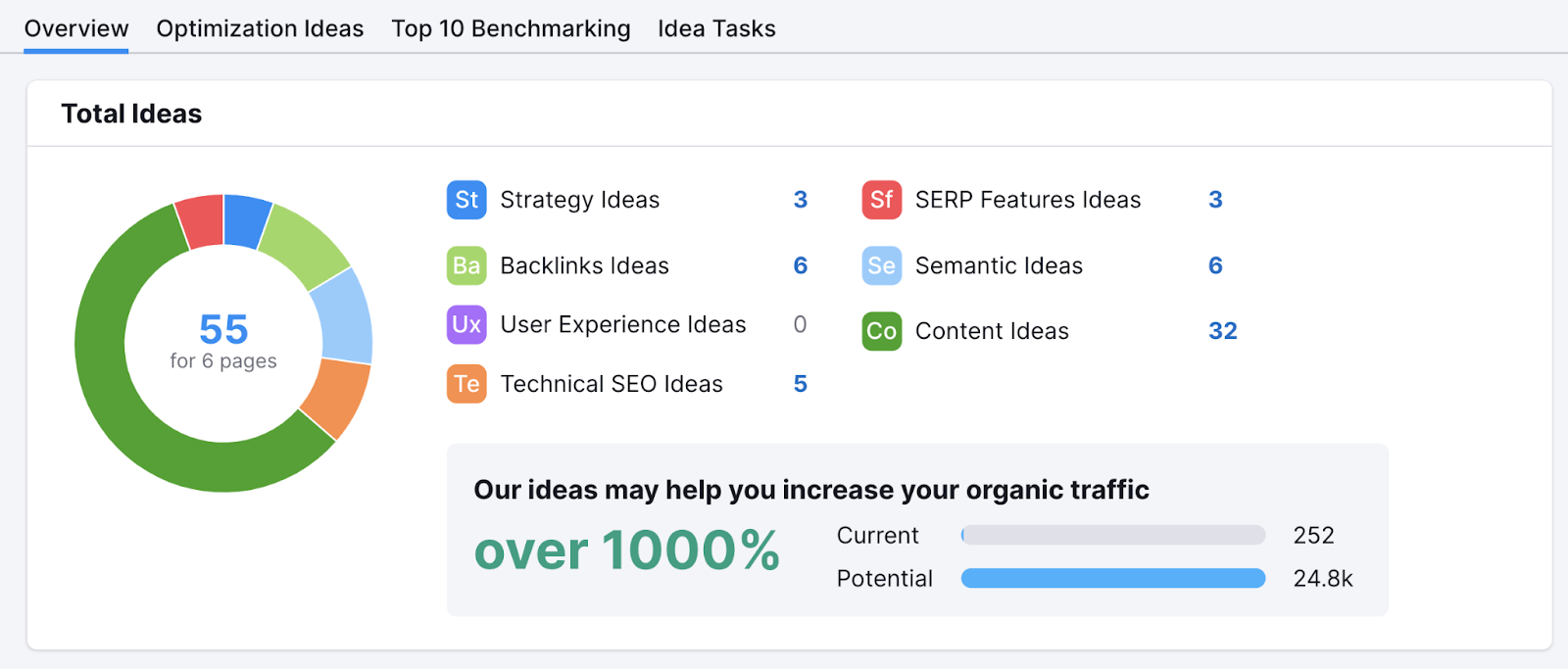Click the orange Te Technical SEO icon

click(466, 384)
